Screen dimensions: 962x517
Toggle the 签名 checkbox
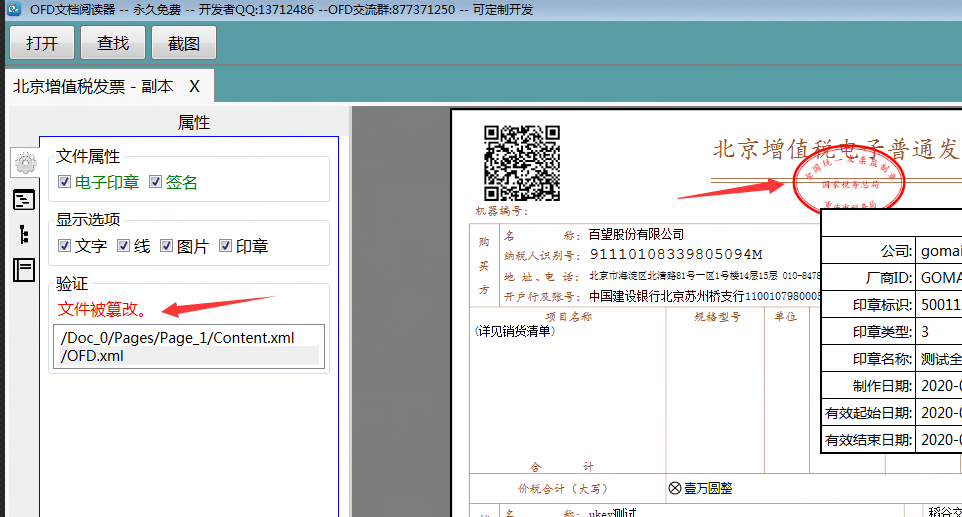155,182
